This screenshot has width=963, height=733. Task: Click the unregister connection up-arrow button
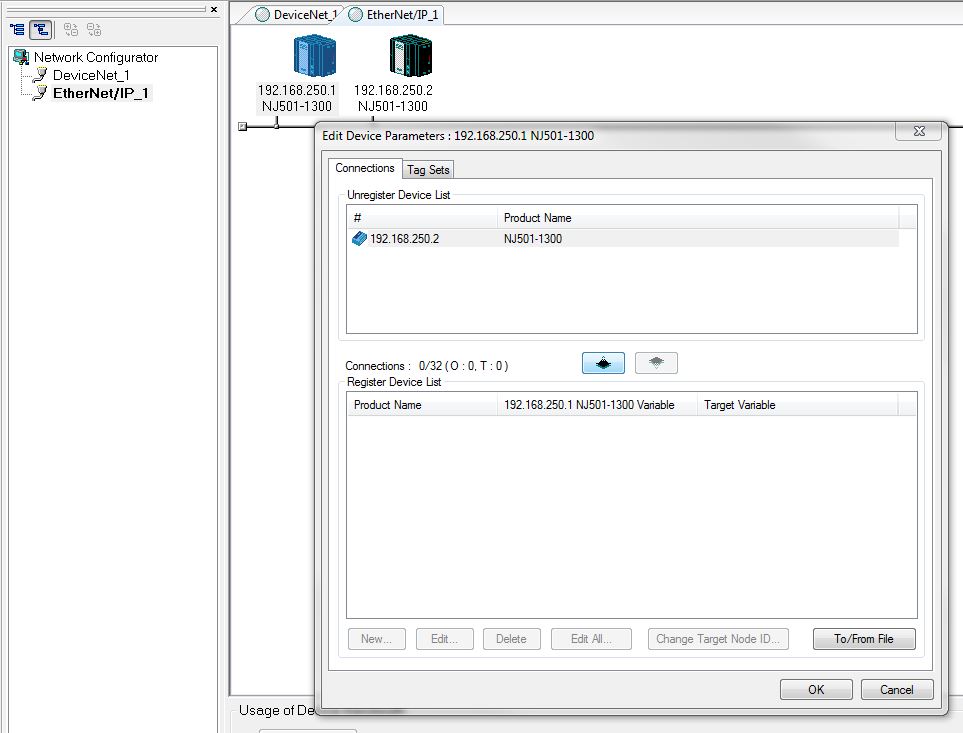tap(656, 362)
